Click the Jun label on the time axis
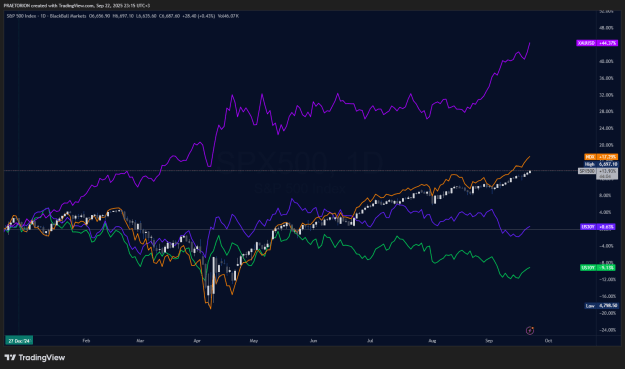The height and width of the screenshot is (369, 625). [314, 341]
